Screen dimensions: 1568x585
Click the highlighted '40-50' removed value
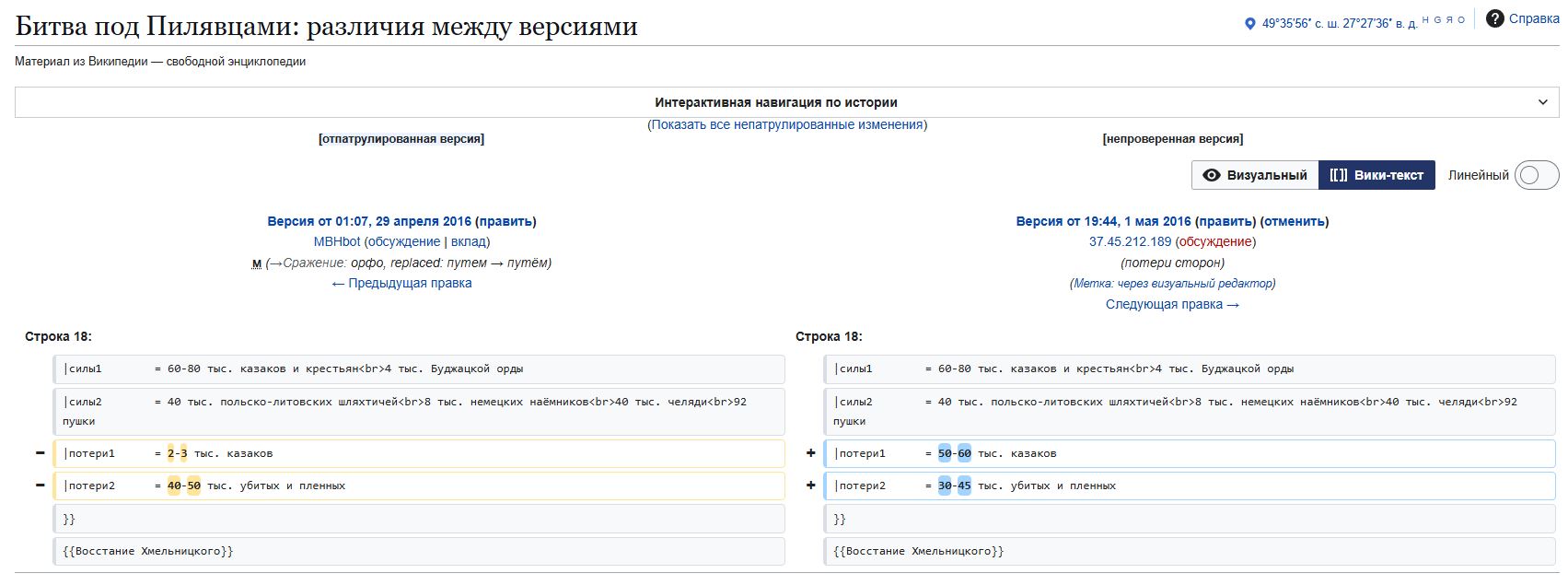point(183,486)
